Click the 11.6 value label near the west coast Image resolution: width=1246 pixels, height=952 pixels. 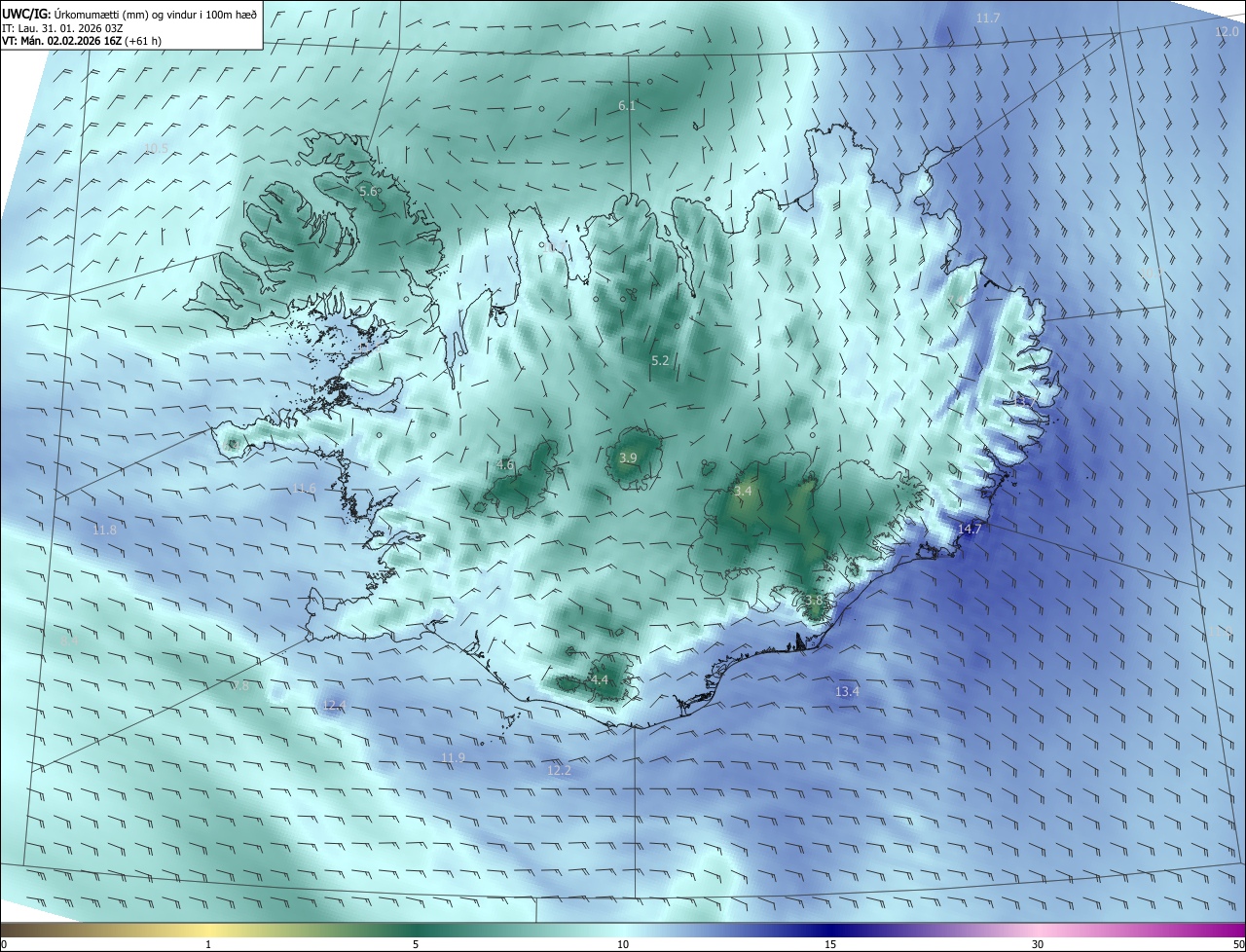point(305,488)
